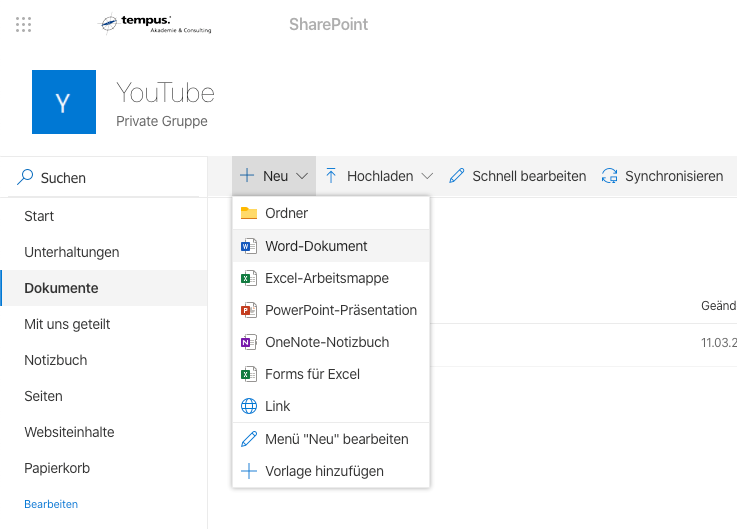Image resolution: width=737 pixels, height=529 pixels.
Task: Click the Bearbeiten navigation link
Action: click(x=51, y=504)
